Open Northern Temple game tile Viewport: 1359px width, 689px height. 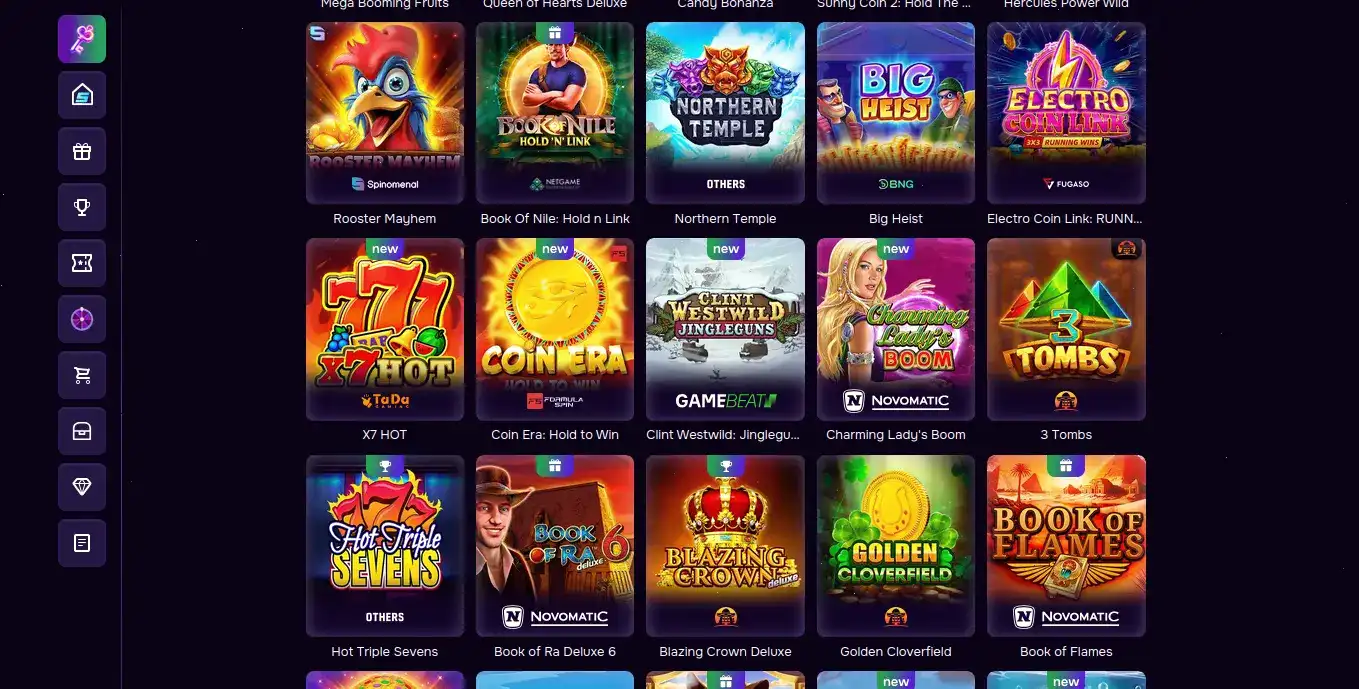tap(725, 113)
